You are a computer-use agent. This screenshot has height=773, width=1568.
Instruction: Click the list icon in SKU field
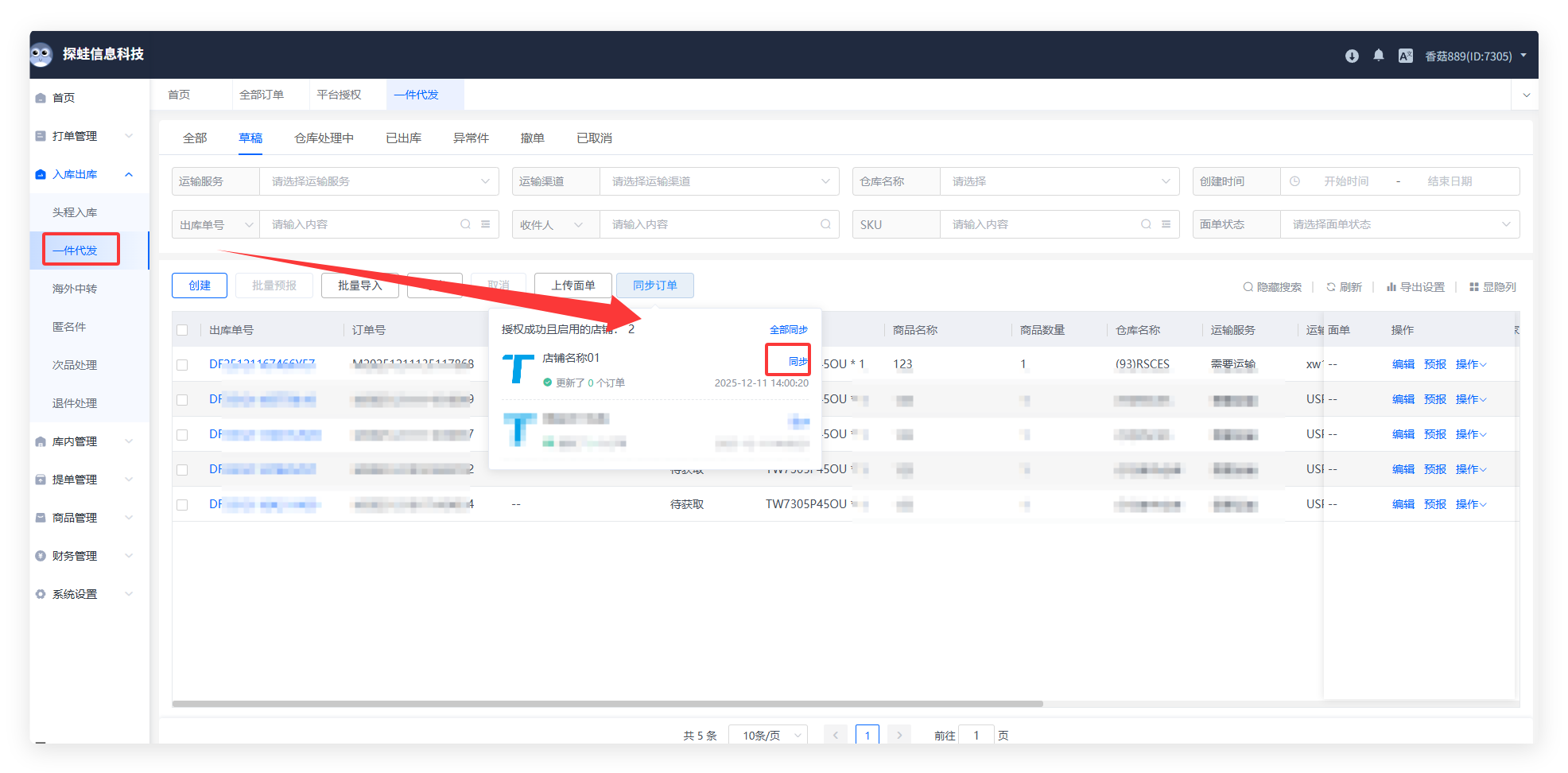click(1166, 224)
